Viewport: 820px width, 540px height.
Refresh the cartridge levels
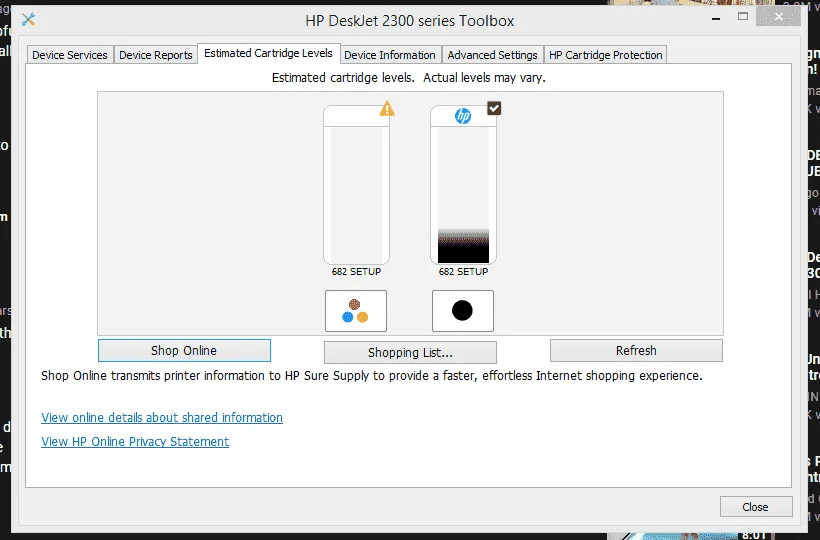click(x=636, y=350)
